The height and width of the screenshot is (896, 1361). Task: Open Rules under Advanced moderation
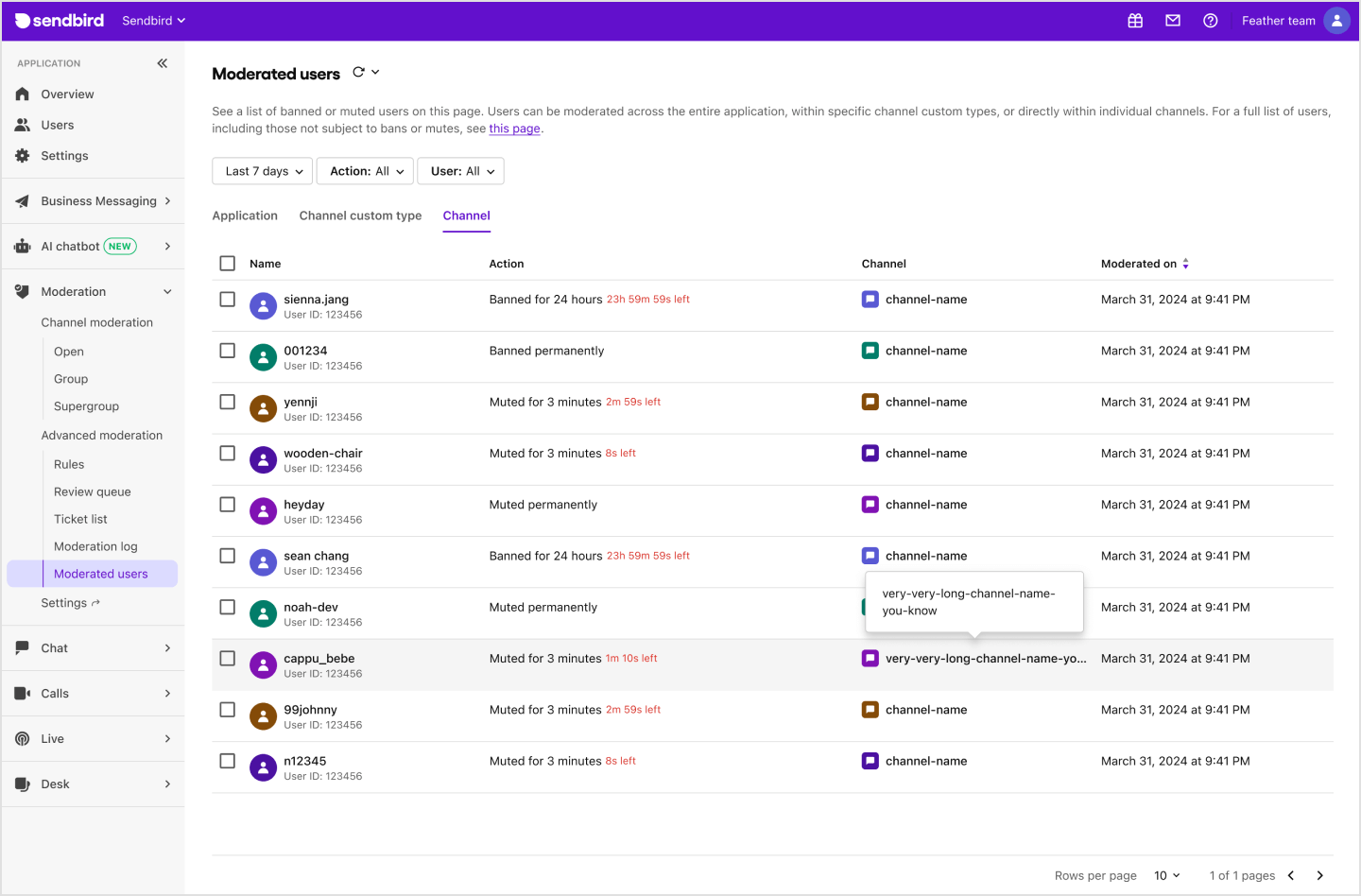click(x=69, y=464)
